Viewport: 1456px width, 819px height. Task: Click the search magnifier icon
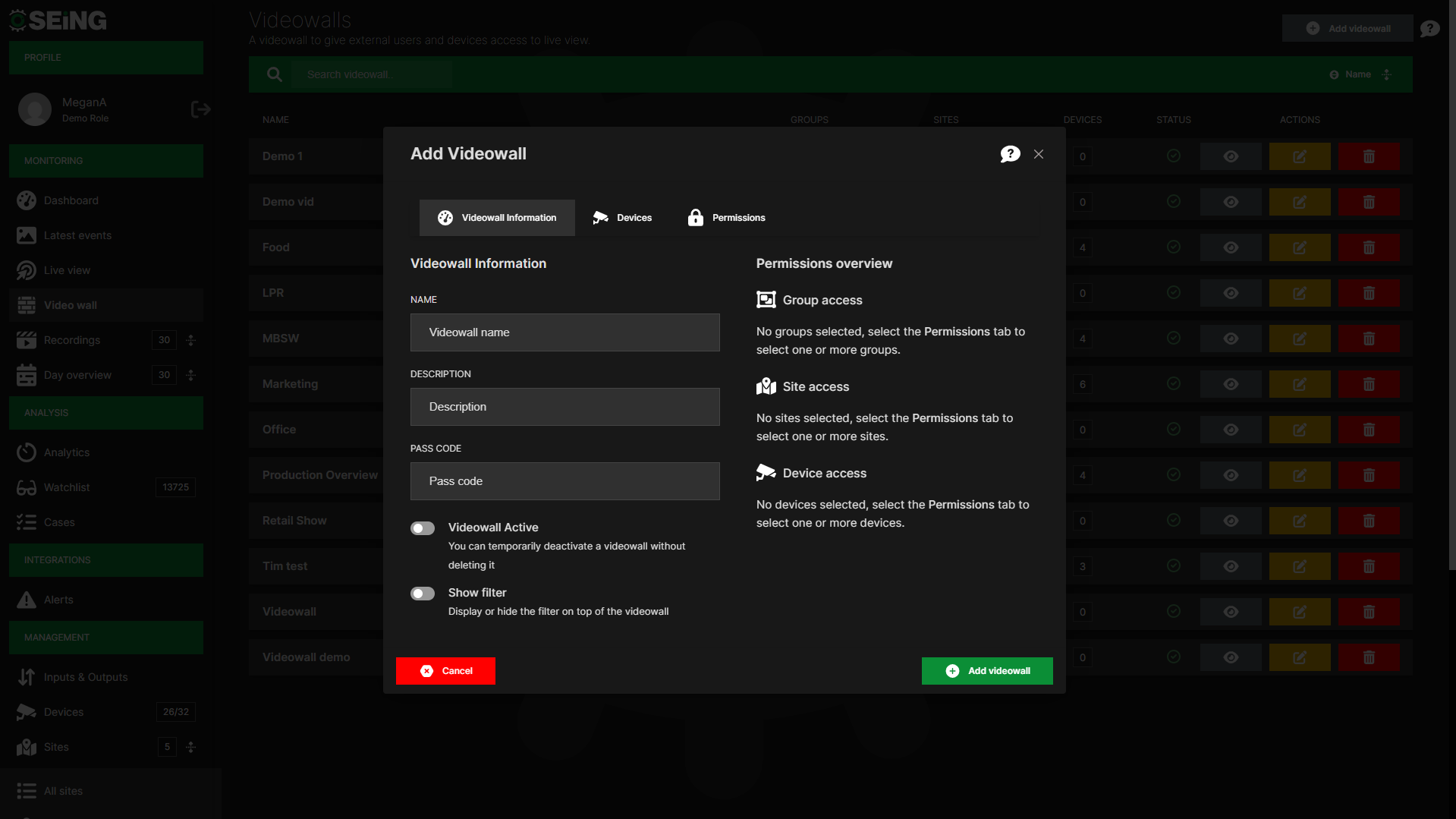point(275,74)
